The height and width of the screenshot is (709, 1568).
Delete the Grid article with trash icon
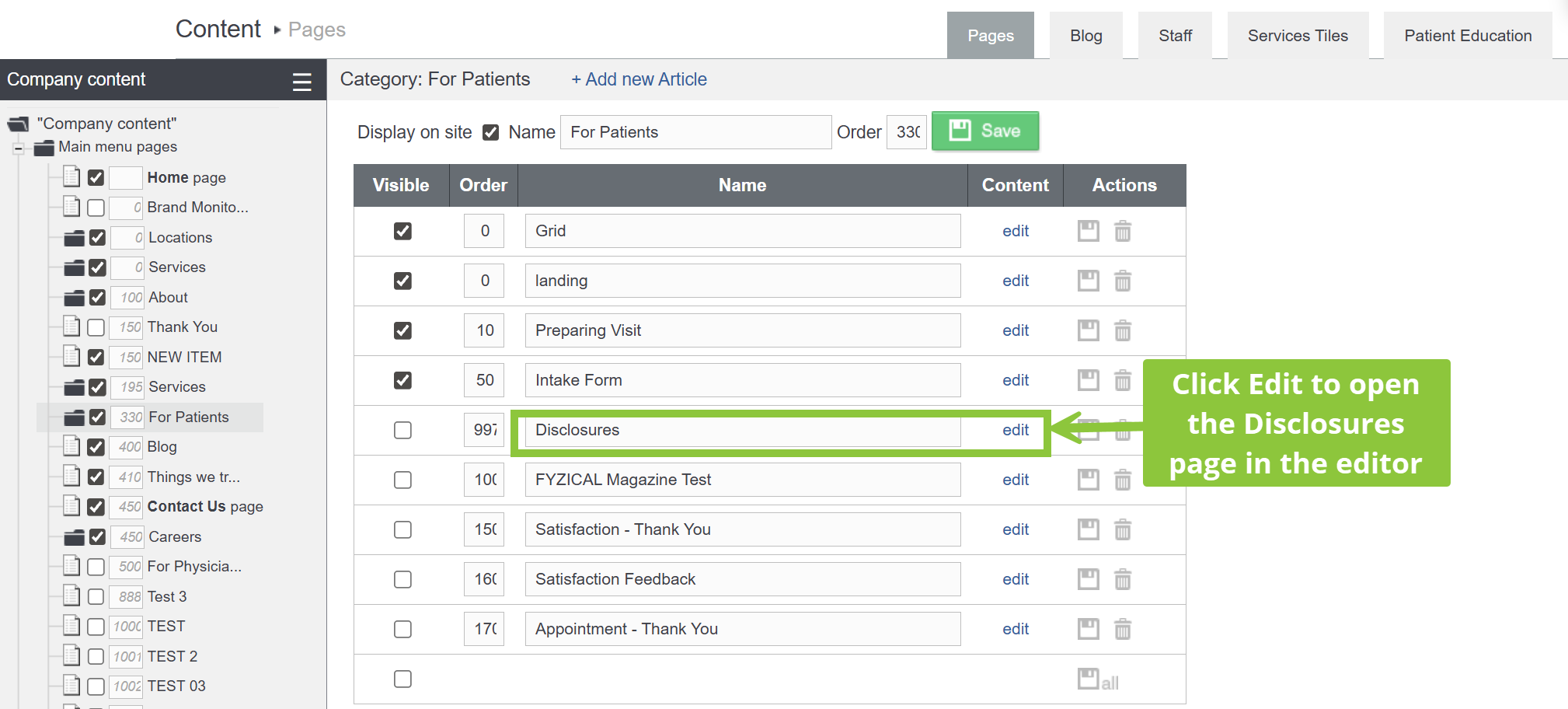[x=1123, y=231]
